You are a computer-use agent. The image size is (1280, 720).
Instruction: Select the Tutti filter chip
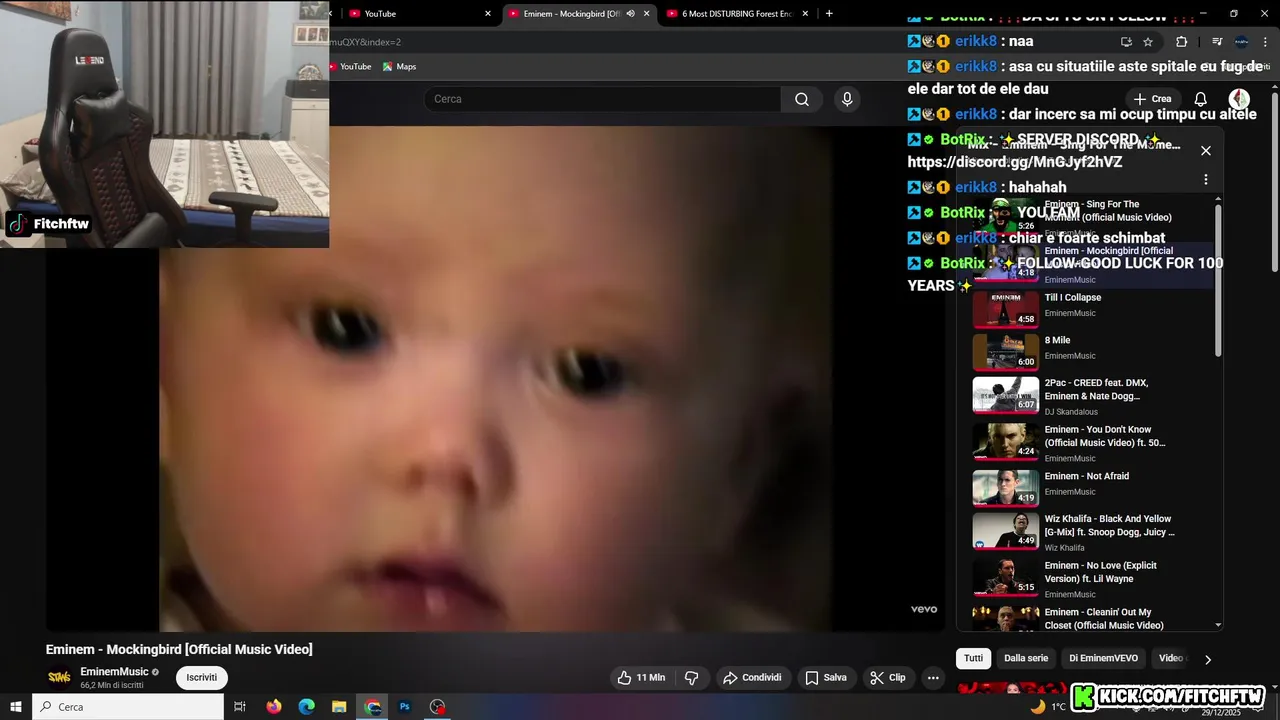click(974, 659)
